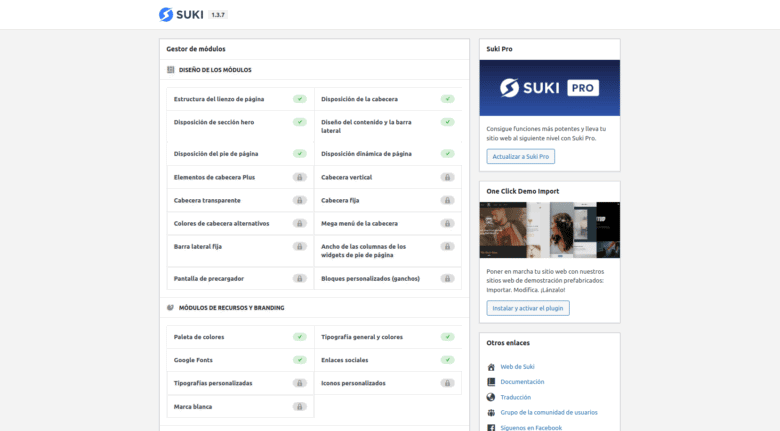Toggle Disposición del pie de página module
The image size is (780, 431).
(x=299, y=154)
